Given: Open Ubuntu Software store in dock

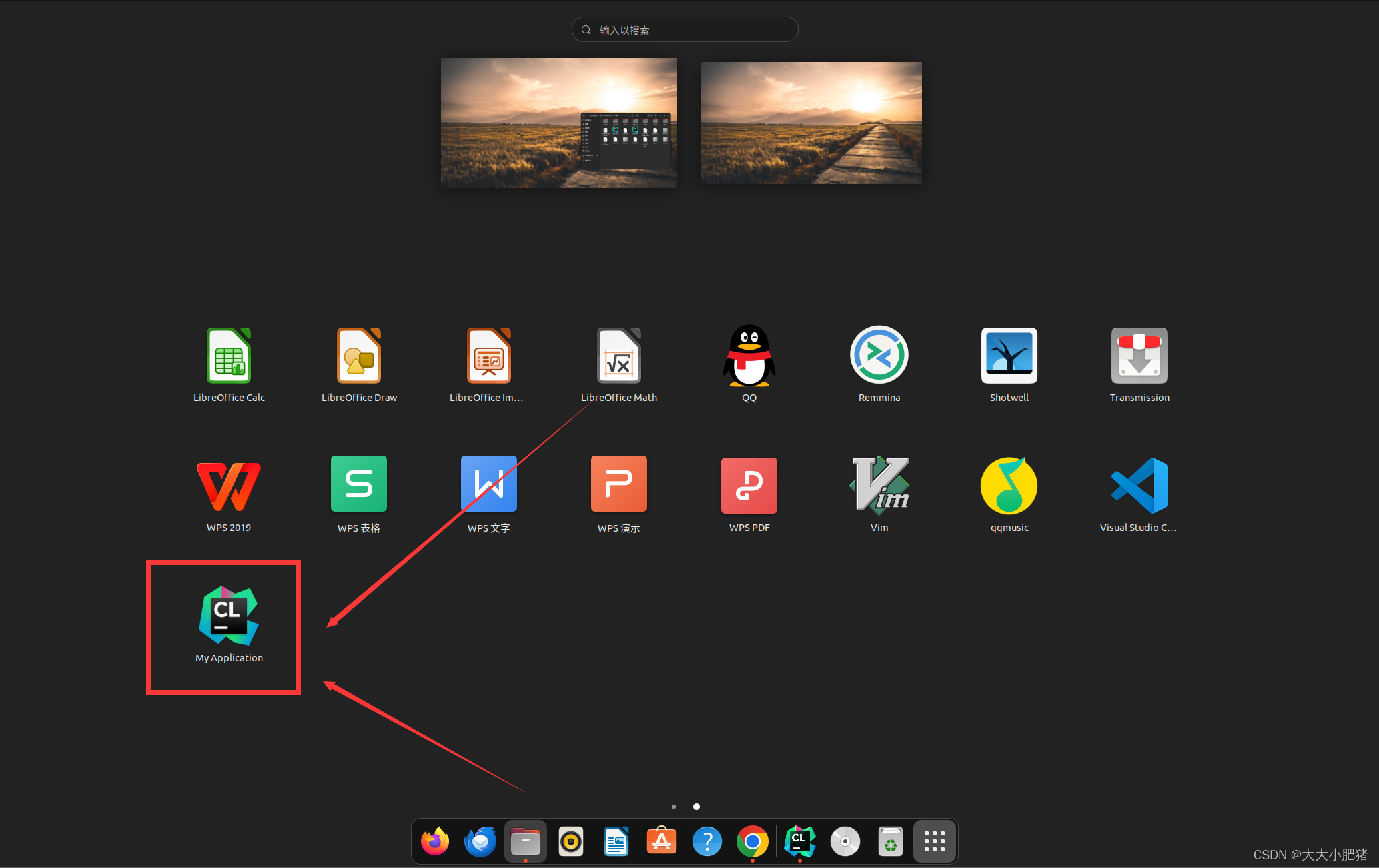Looking at the screenshot, I should click(662, 841).
